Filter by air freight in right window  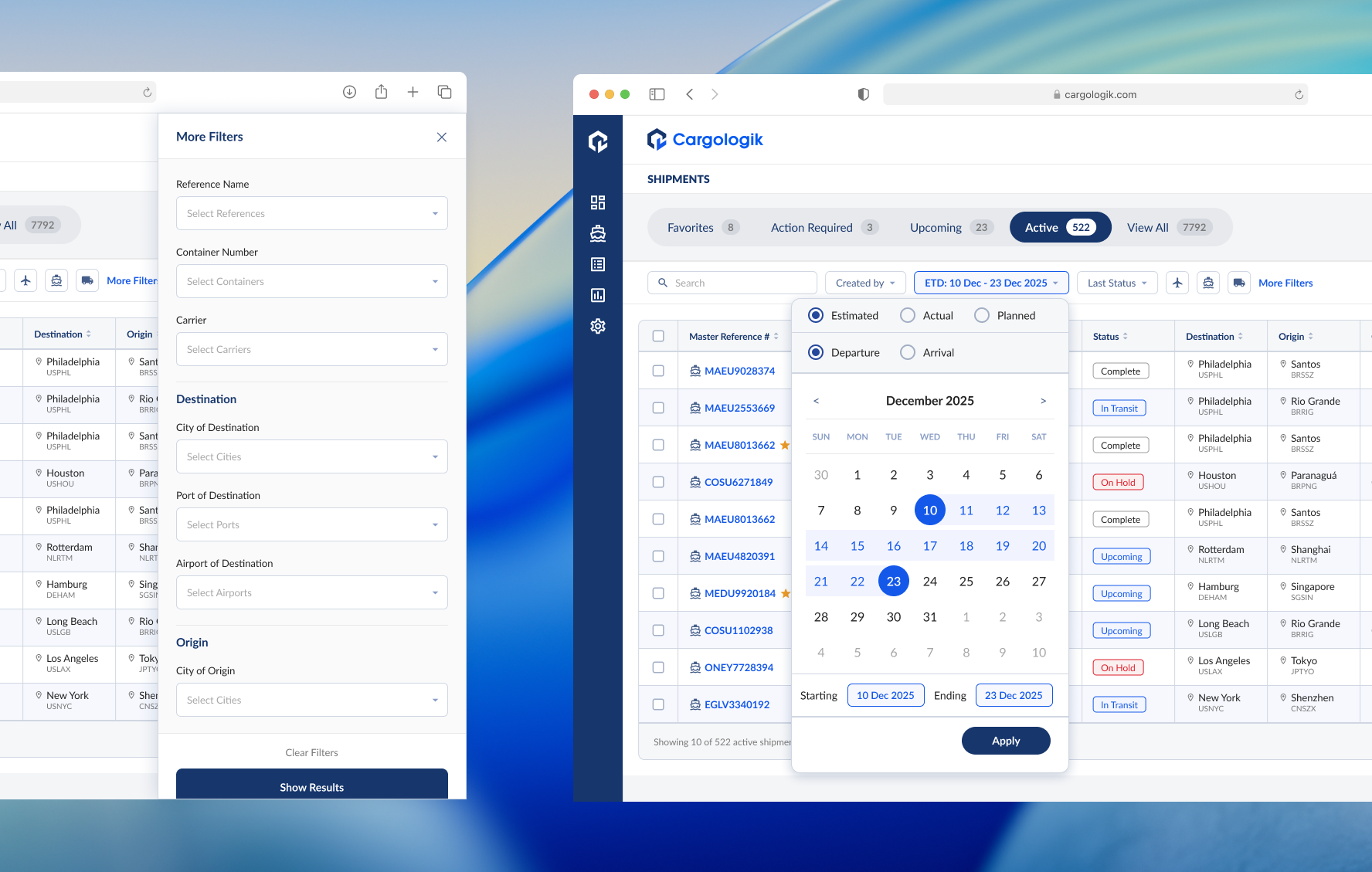pyautogui.click(x=1177, y=283)
